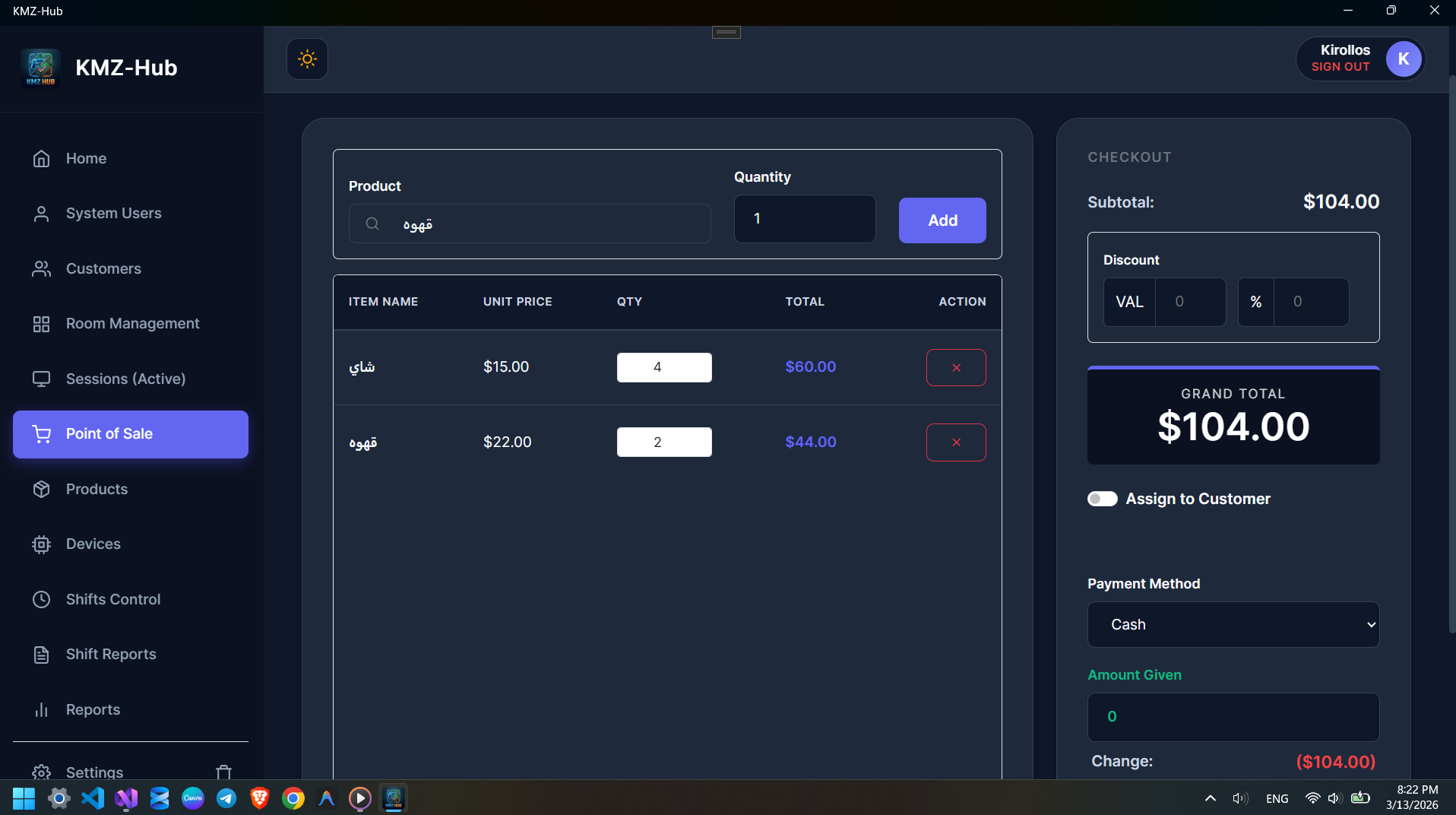Expand hidden icons in the system tray
This screenshot has height=815, width=1456.
tap(1208, 798)
